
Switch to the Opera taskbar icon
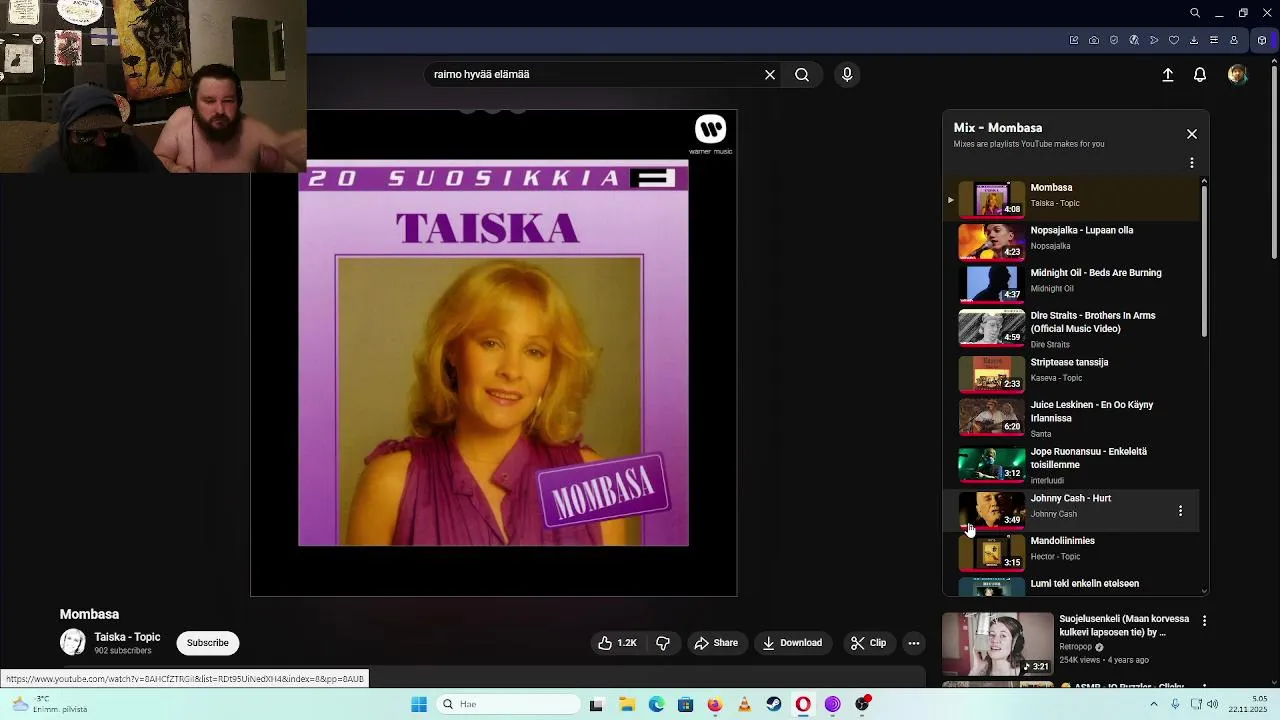pos(803,704)
